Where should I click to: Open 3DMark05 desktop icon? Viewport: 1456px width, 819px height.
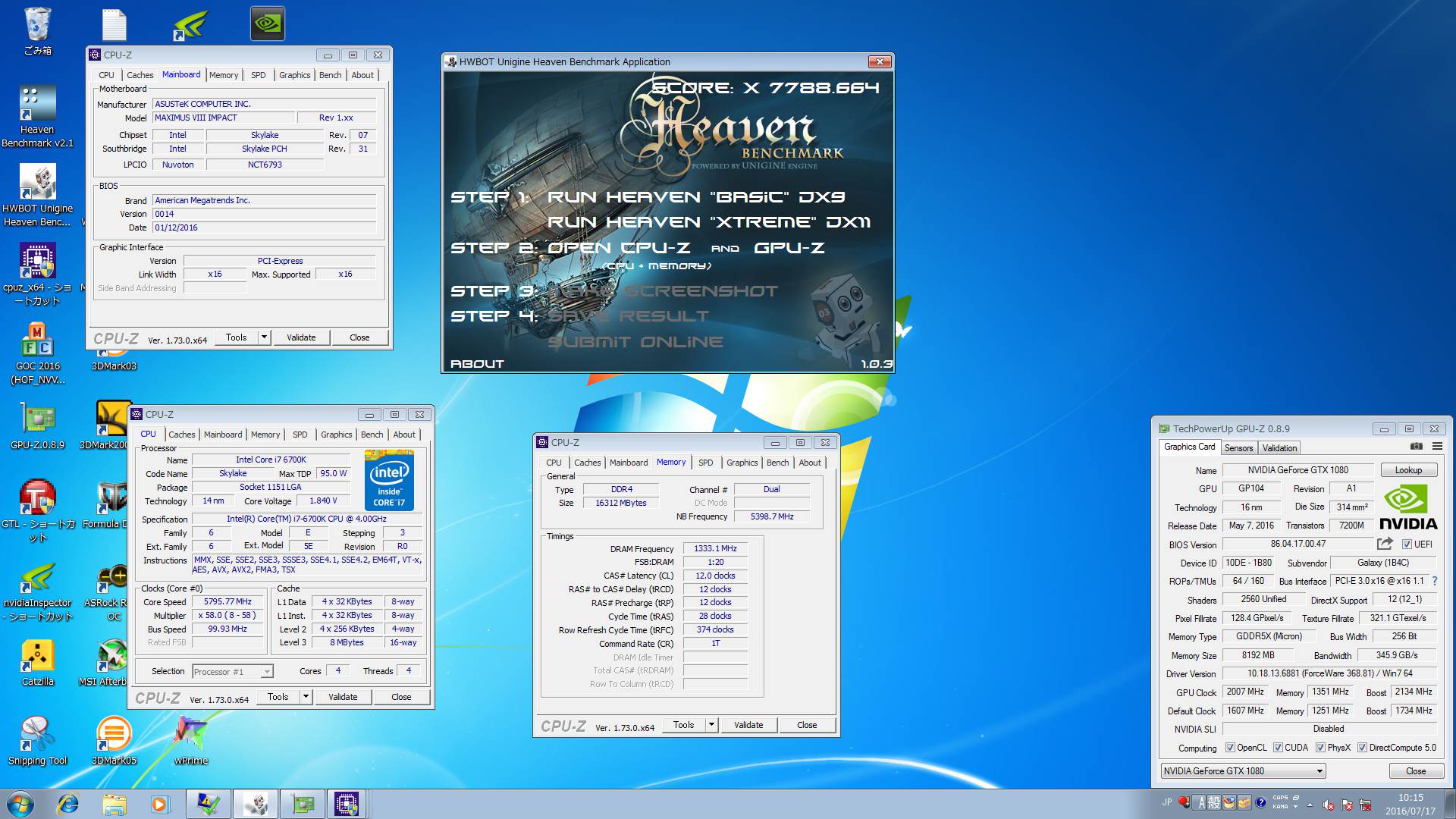[114, 740]
